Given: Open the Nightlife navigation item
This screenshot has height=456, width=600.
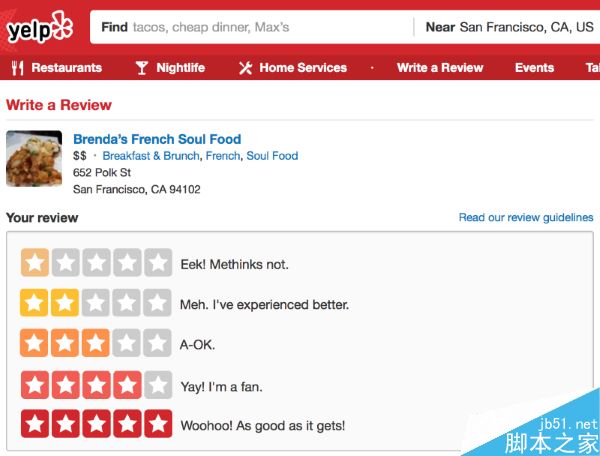Looking at the screenshot, I should (x=180, y=68).
